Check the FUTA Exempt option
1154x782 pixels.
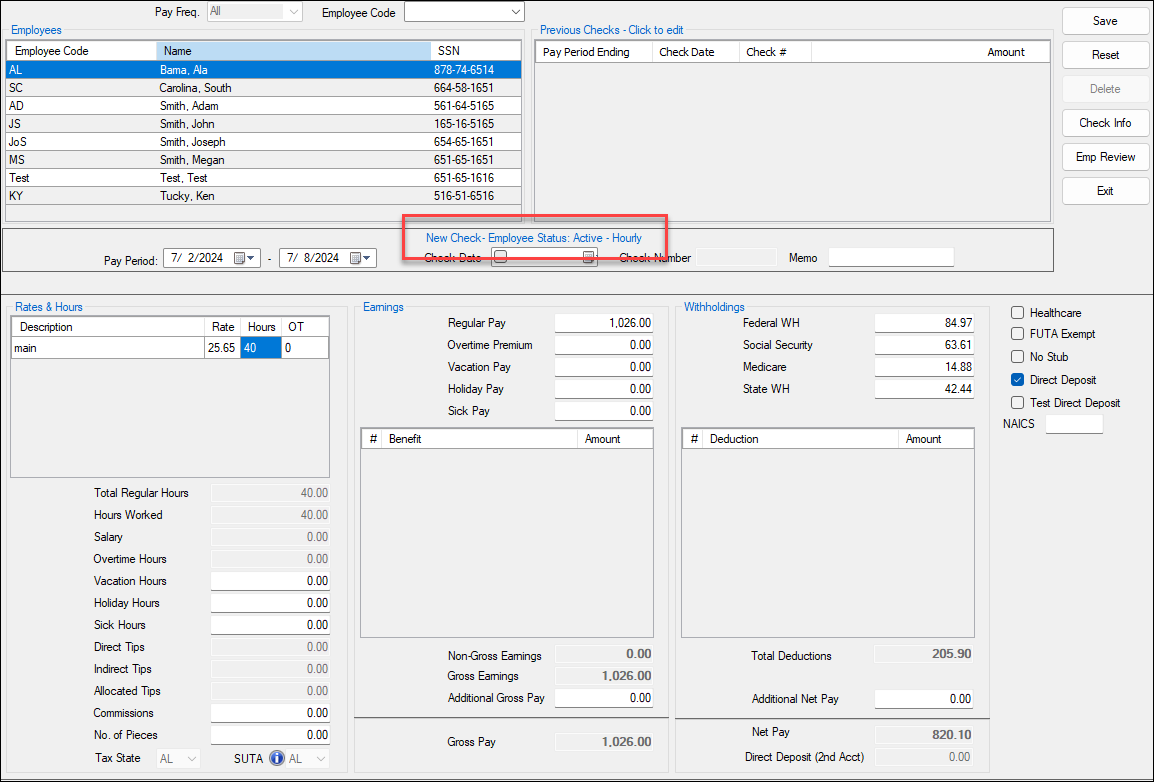[x=1018, y=334]
